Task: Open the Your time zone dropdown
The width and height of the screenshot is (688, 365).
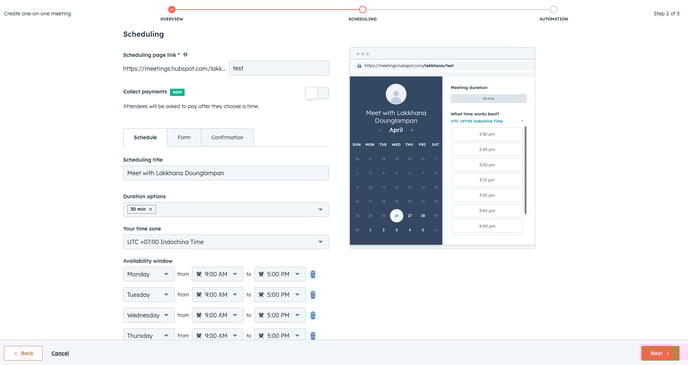Action: (x=226, y=242)
